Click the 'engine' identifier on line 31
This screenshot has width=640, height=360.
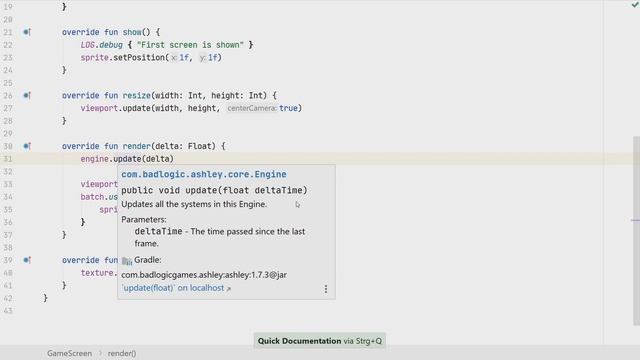[x=95, y=159]
